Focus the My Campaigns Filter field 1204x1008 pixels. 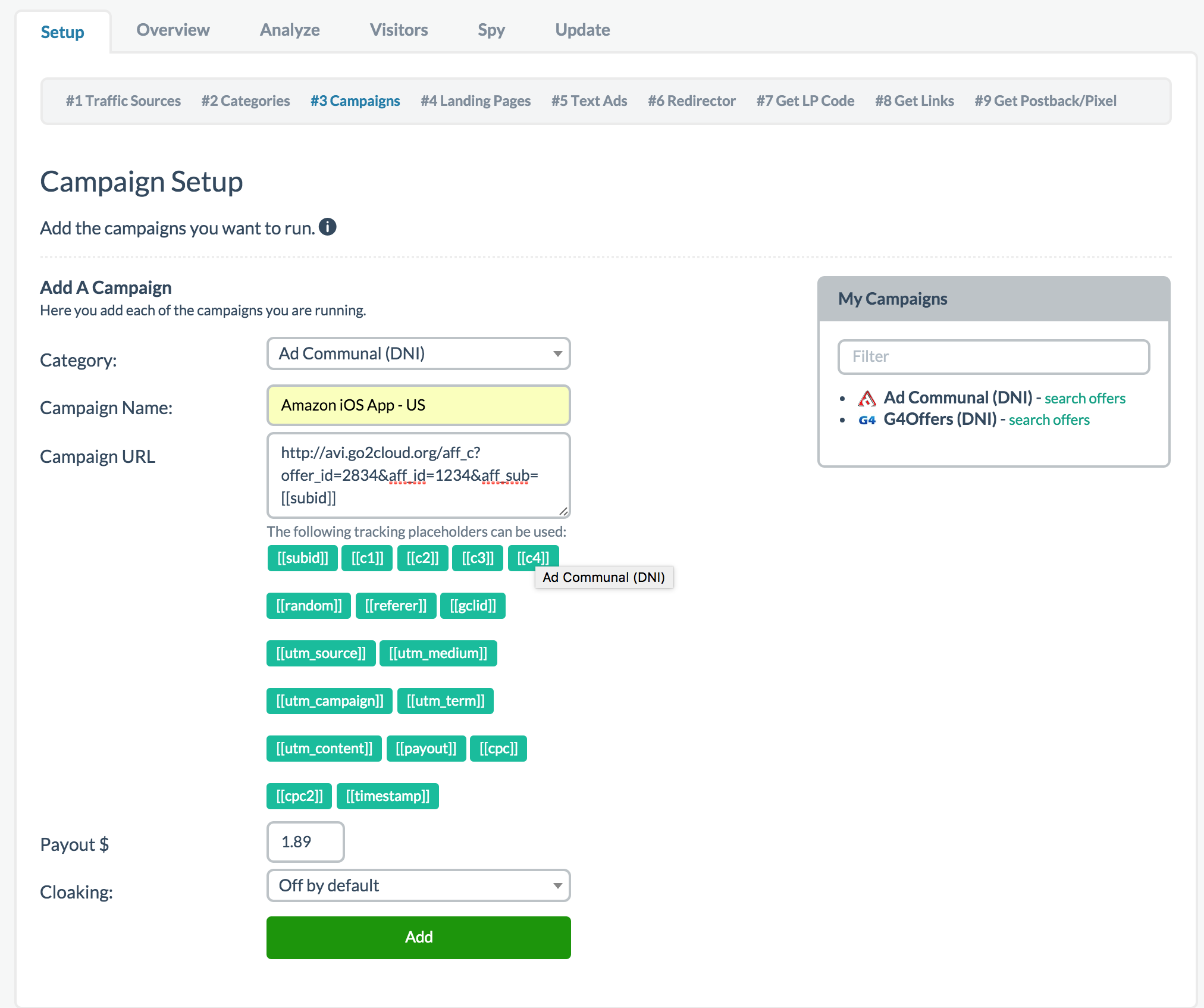click(x=993, y=356)
